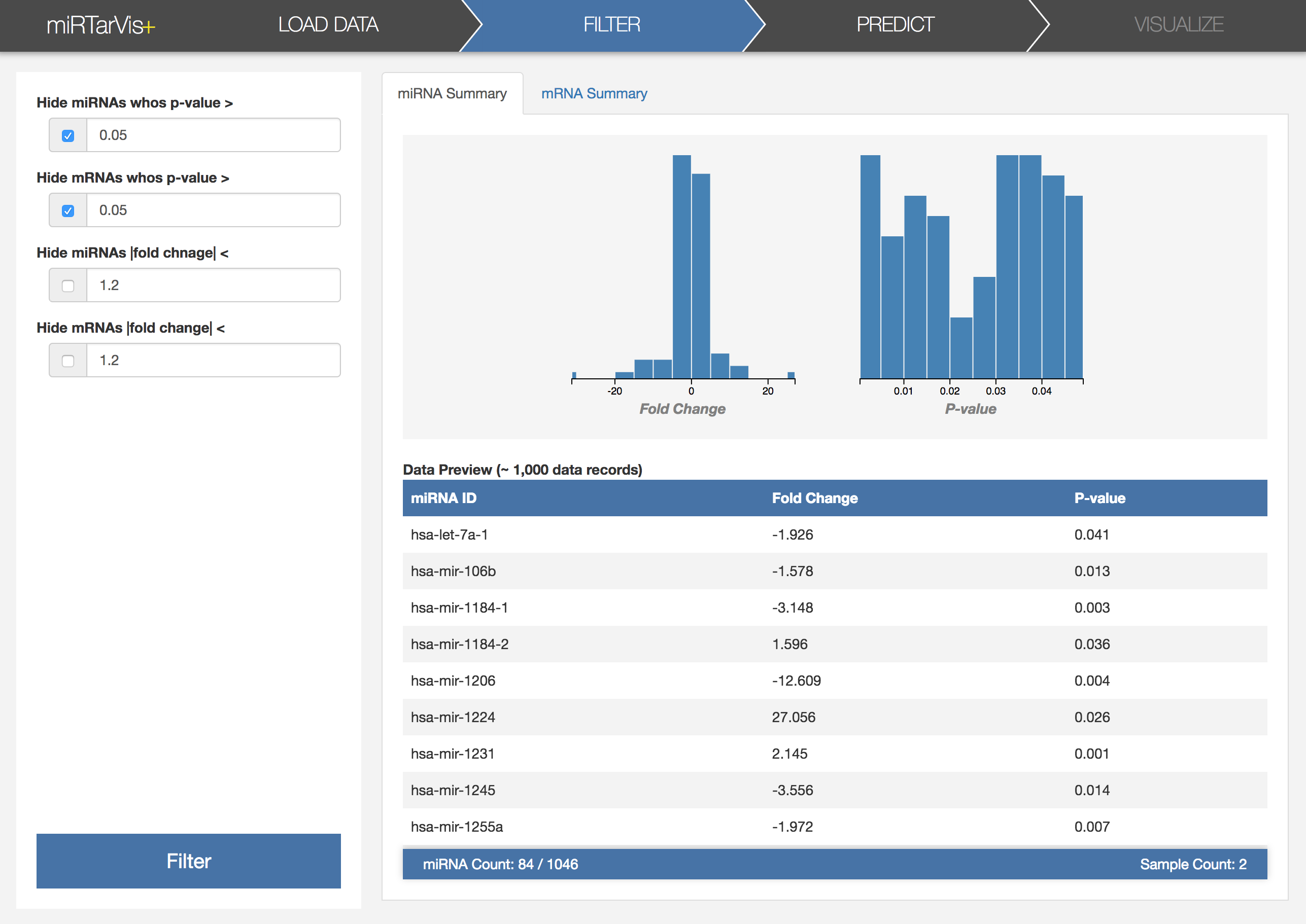1306x924 pixels.
Task: Select the FILTER step
Action: (612, 24)
